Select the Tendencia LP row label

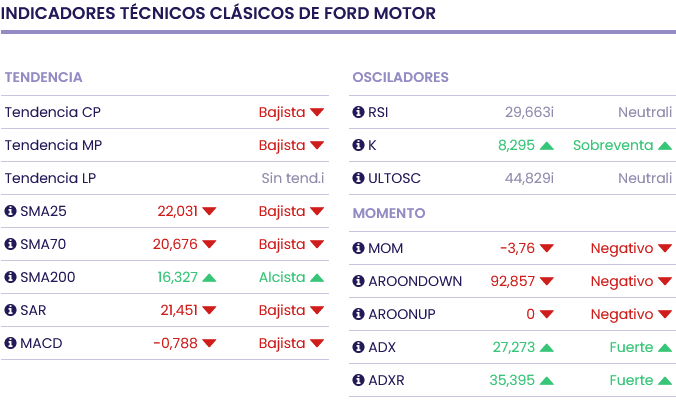50,178
